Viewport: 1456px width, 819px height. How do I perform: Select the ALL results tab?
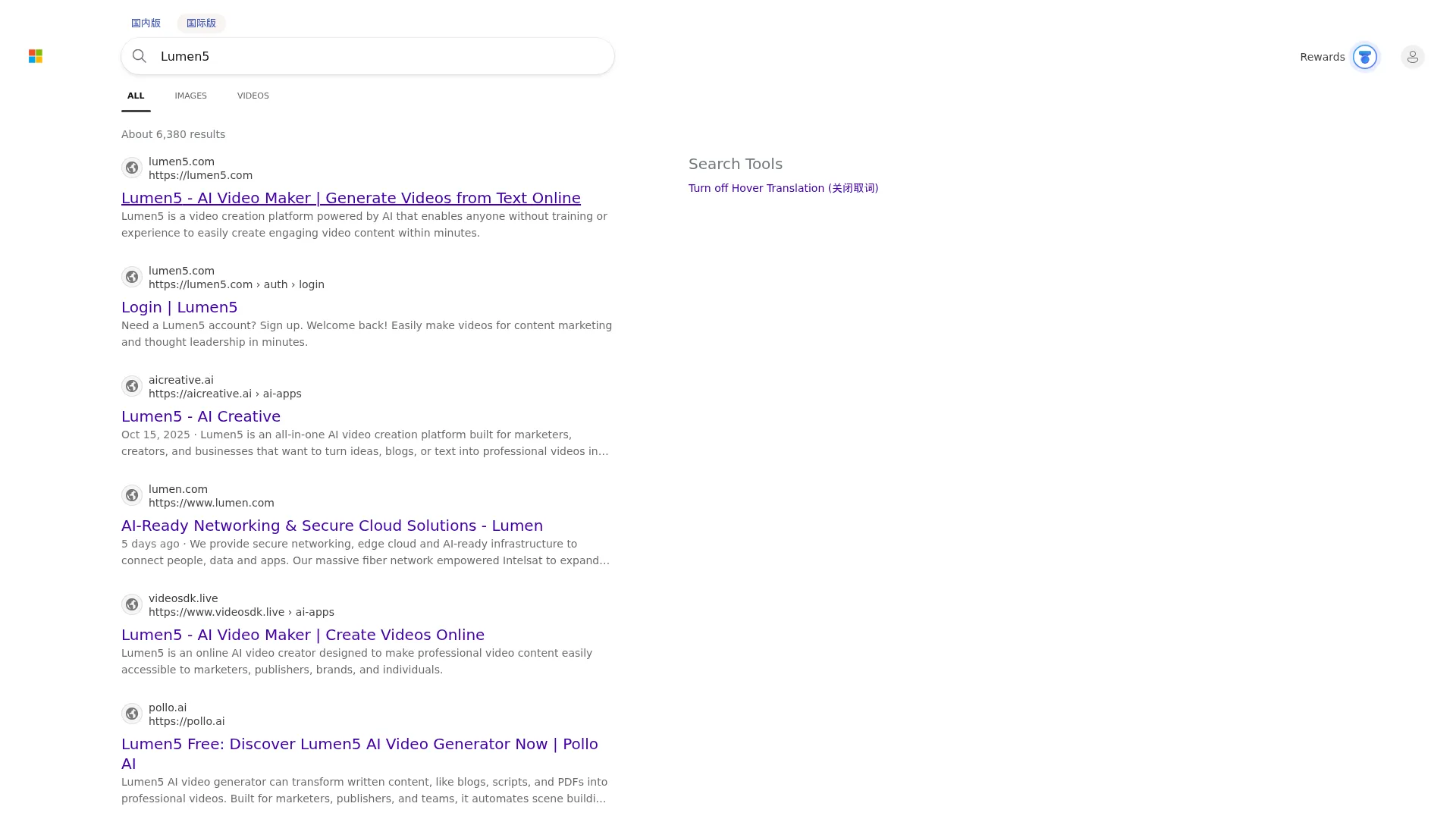tap(136, 96)
